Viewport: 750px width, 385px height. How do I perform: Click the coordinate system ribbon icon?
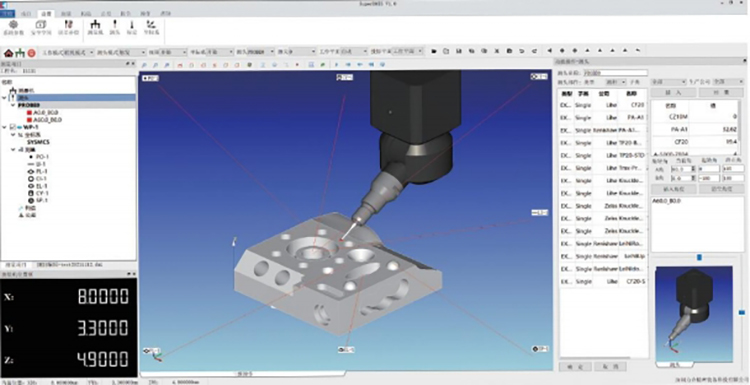coord(151,24)
